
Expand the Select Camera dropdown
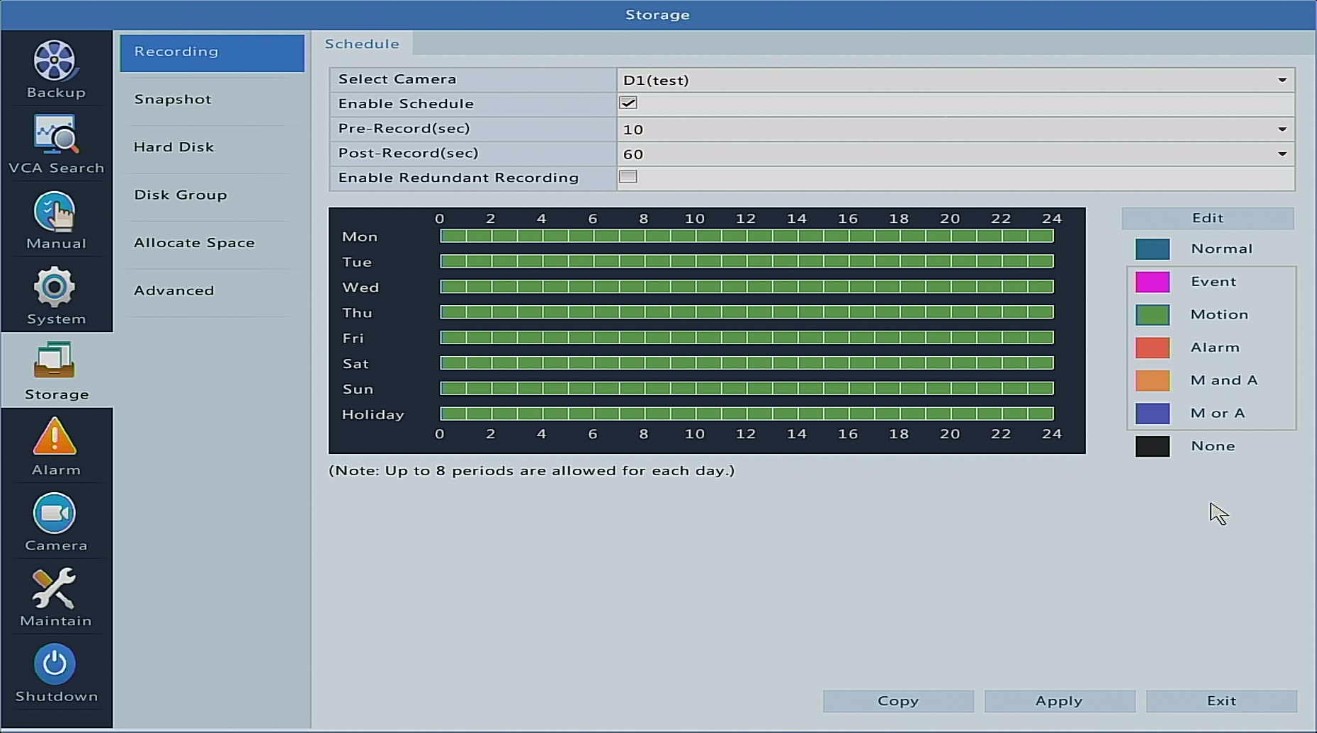click(1281, 80)
